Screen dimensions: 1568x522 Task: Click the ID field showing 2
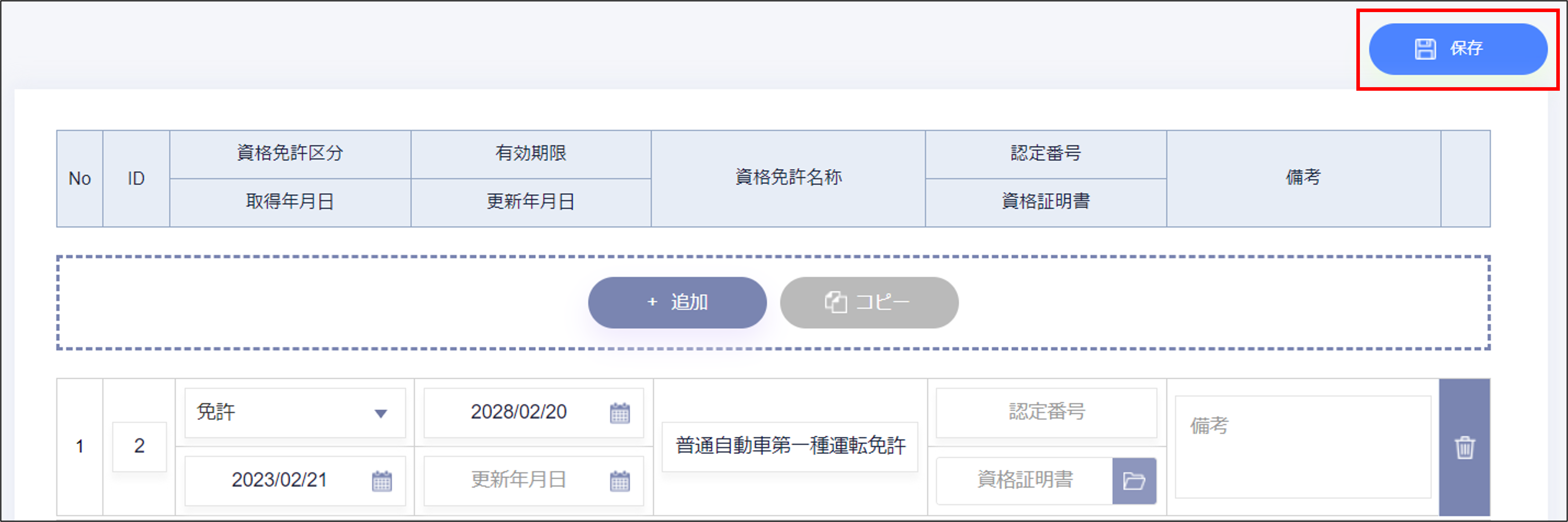139,447
